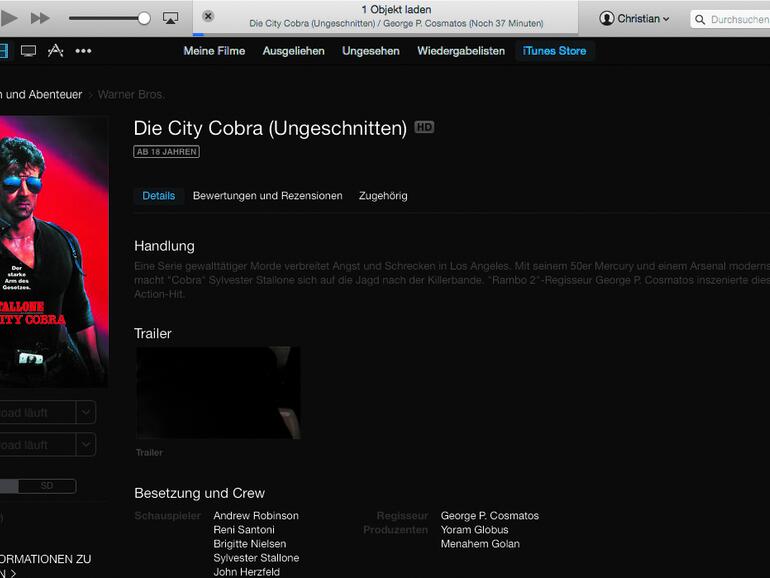The width and height of the screenshot is (770, 578).
Task: Open producer Yoram Globus
Action: click(x=474, y=530)
